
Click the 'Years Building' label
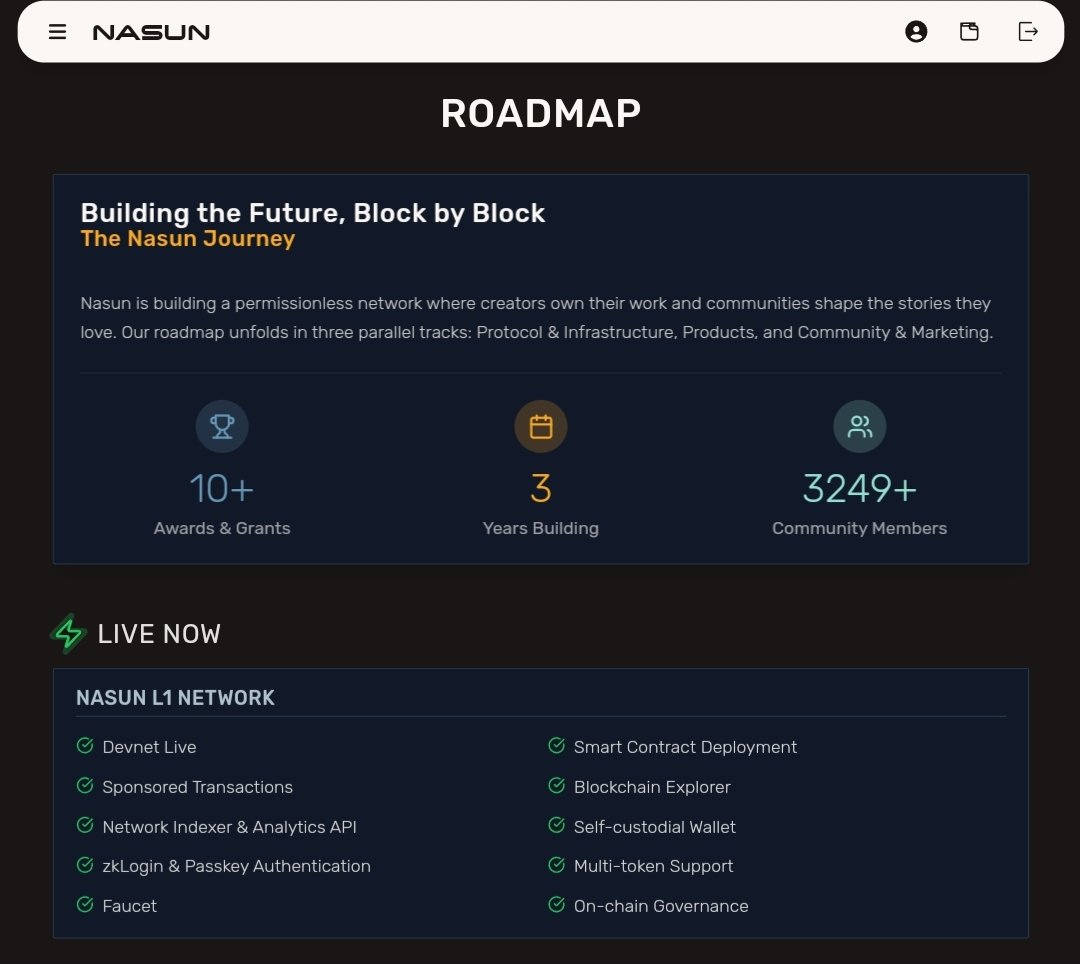point(541,528)
